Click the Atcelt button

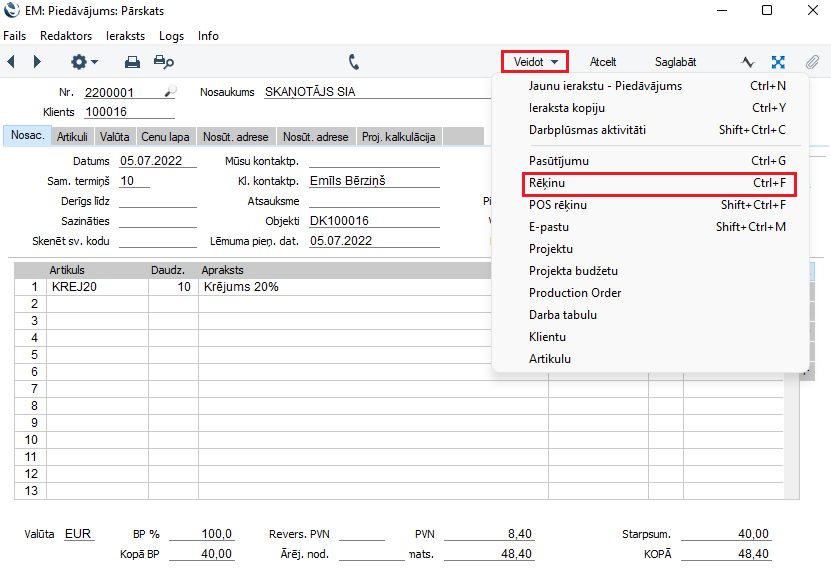pos(603,62)
